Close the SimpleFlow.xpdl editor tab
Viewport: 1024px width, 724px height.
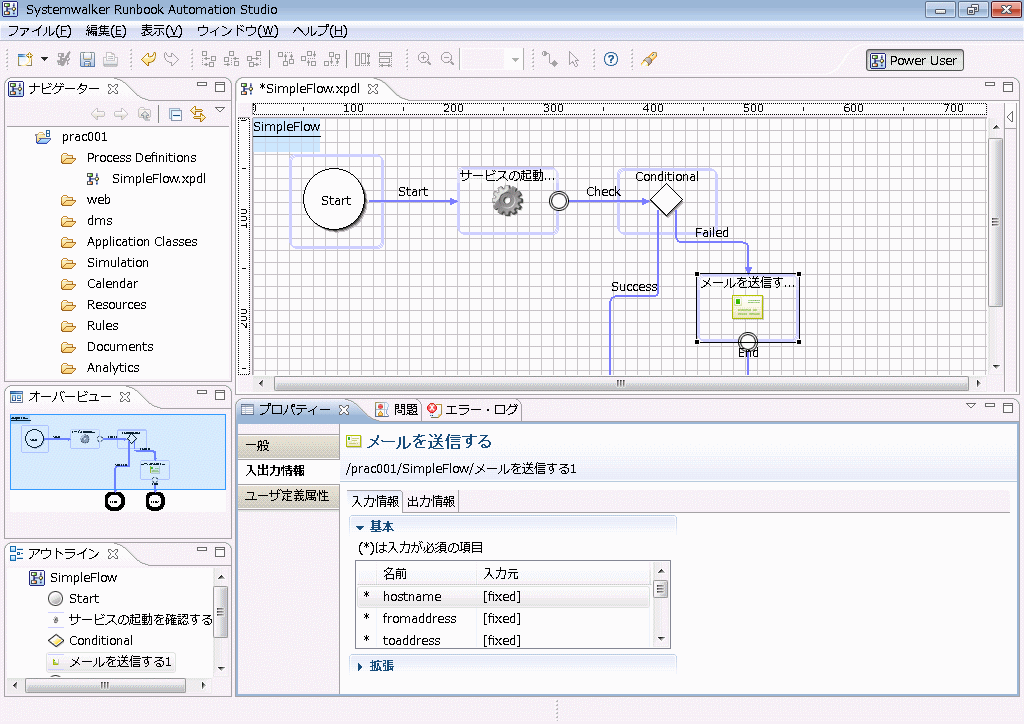click(373, 89)
